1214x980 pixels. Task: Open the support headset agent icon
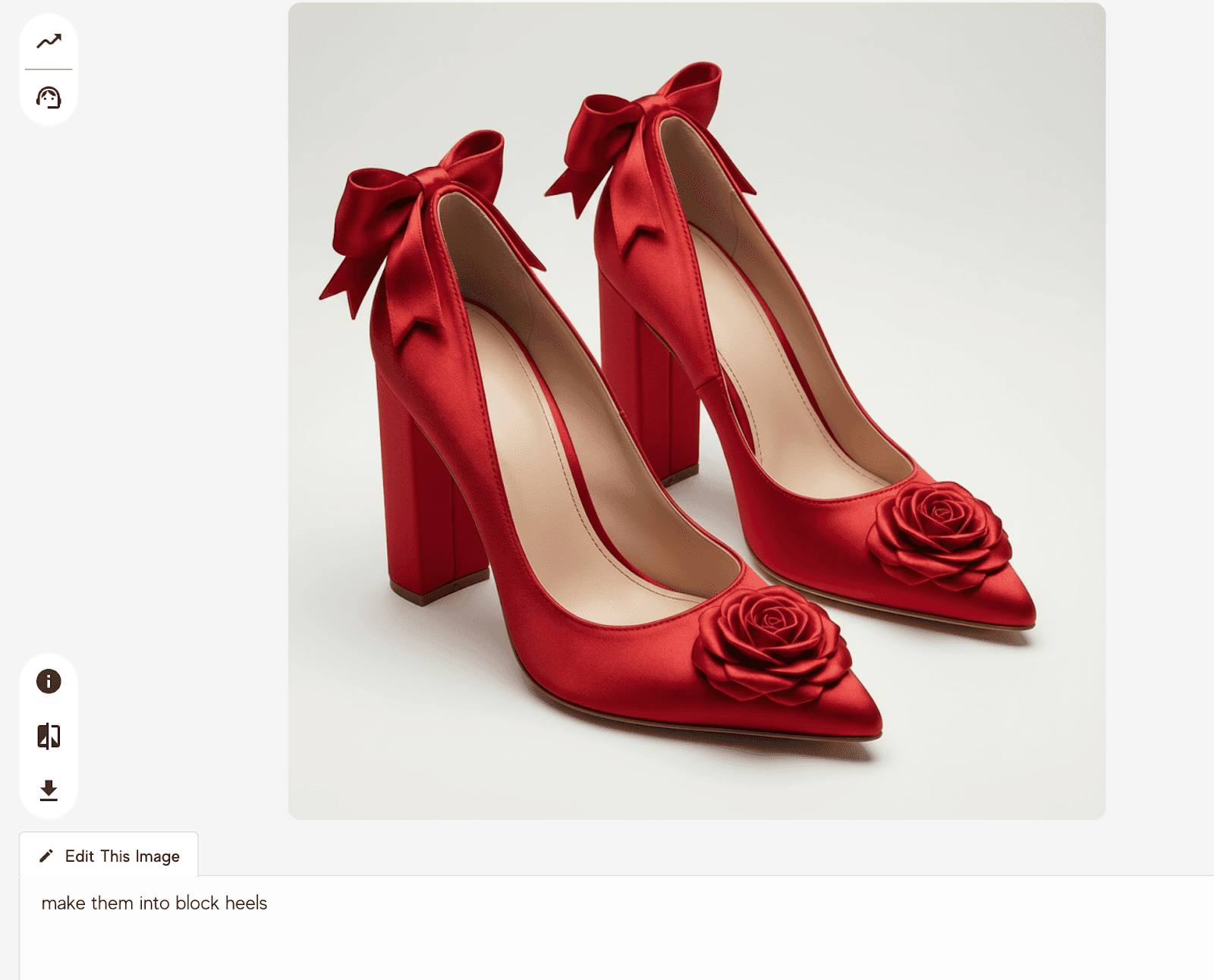coord(49,98)
